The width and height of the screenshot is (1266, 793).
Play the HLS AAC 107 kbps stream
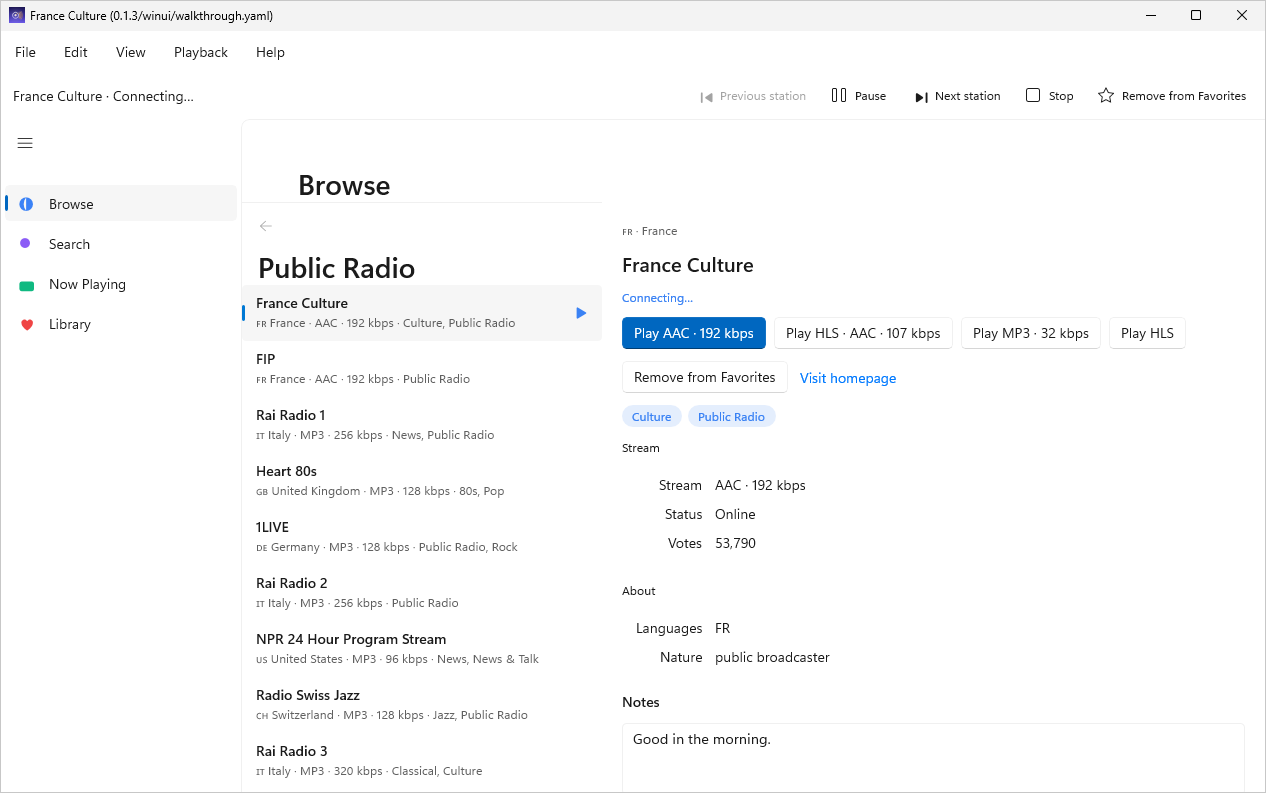863,333
